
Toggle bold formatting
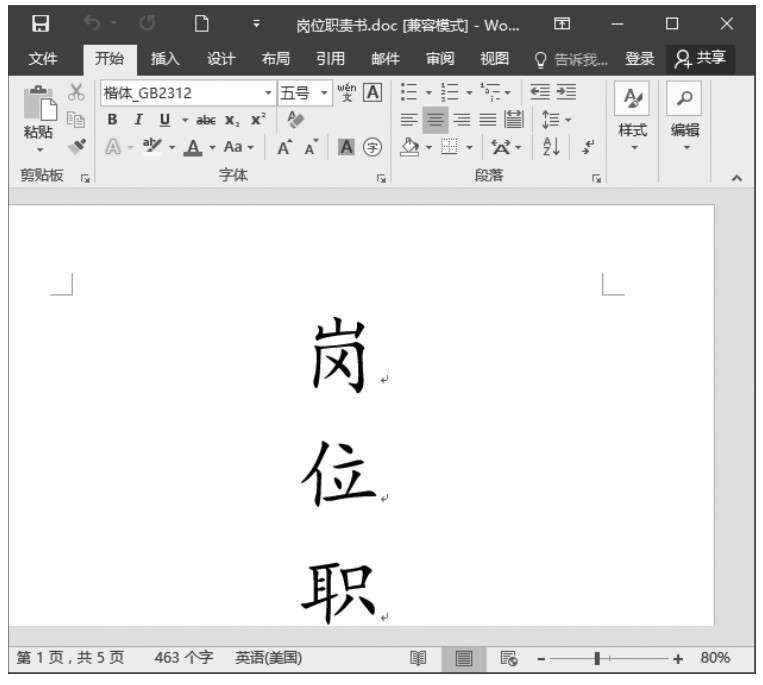(112, 119)
